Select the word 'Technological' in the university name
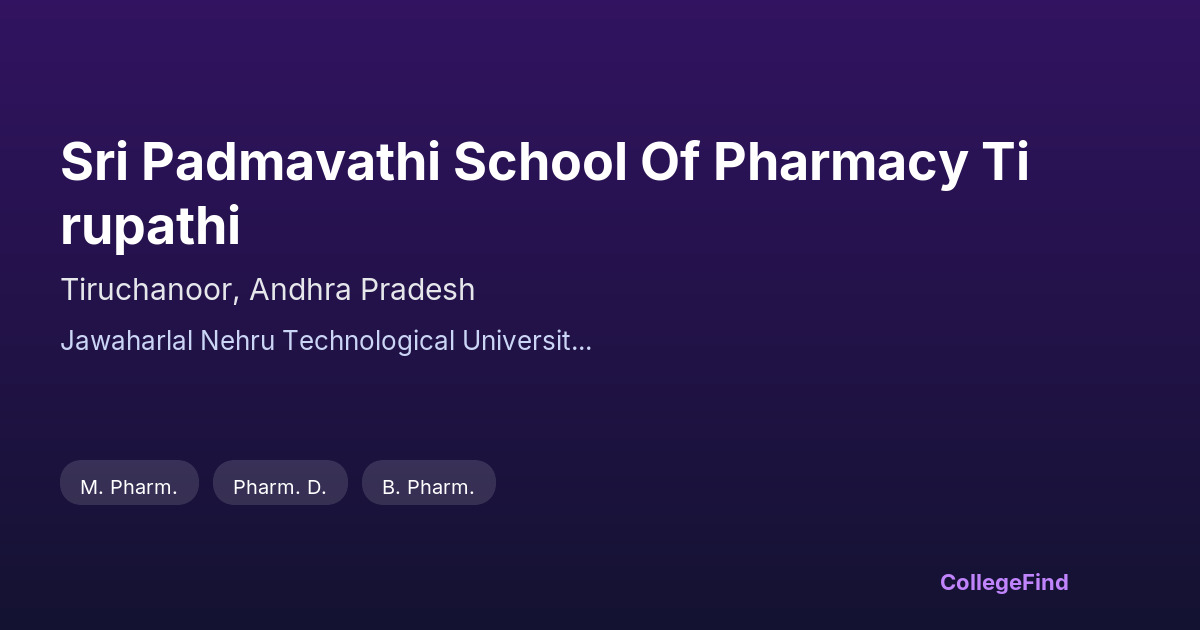1200x630 pixels. 368,341
